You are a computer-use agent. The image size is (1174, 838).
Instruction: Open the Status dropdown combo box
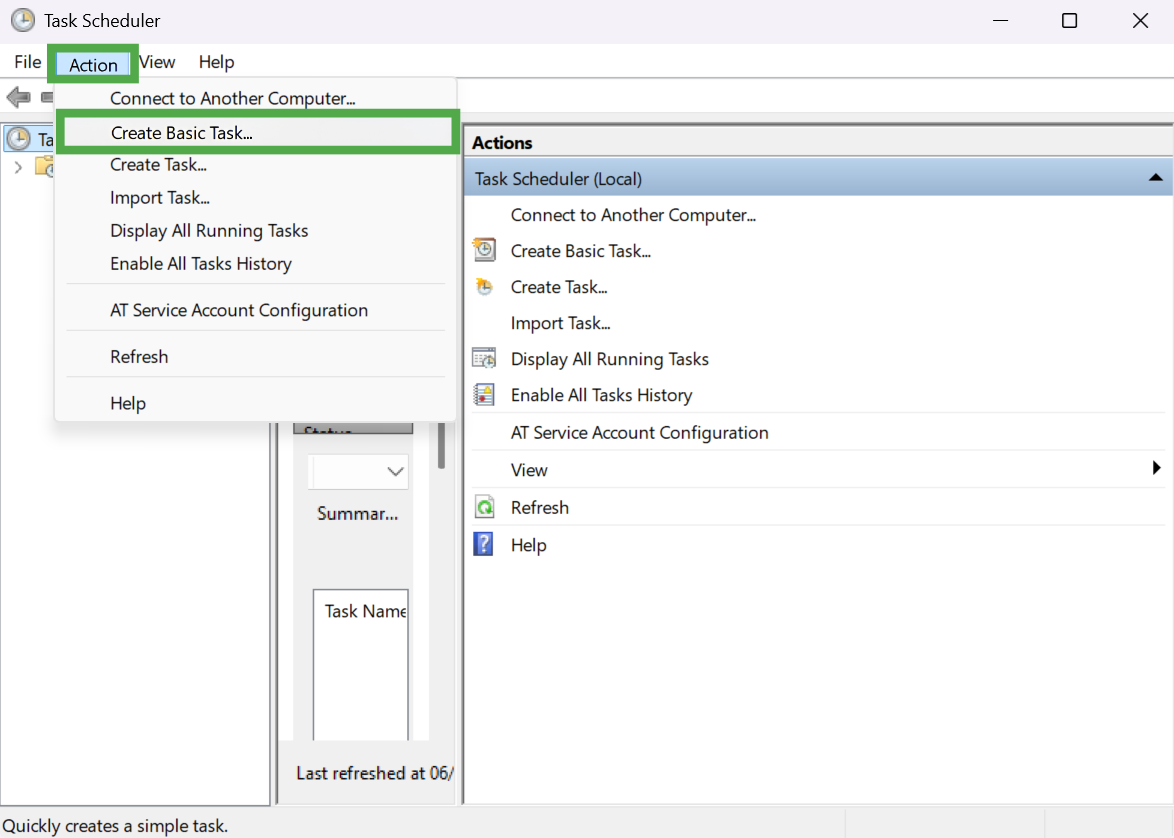358,471
